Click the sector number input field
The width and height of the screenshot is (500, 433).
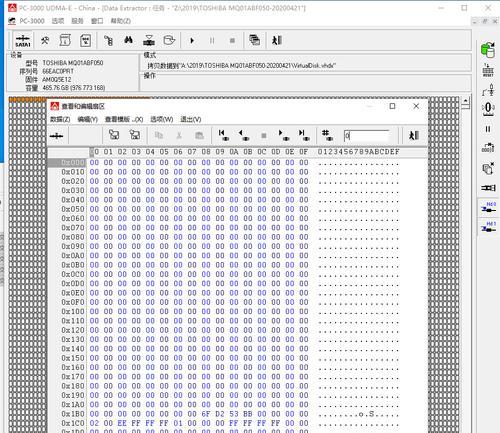(x=367, y=136)
